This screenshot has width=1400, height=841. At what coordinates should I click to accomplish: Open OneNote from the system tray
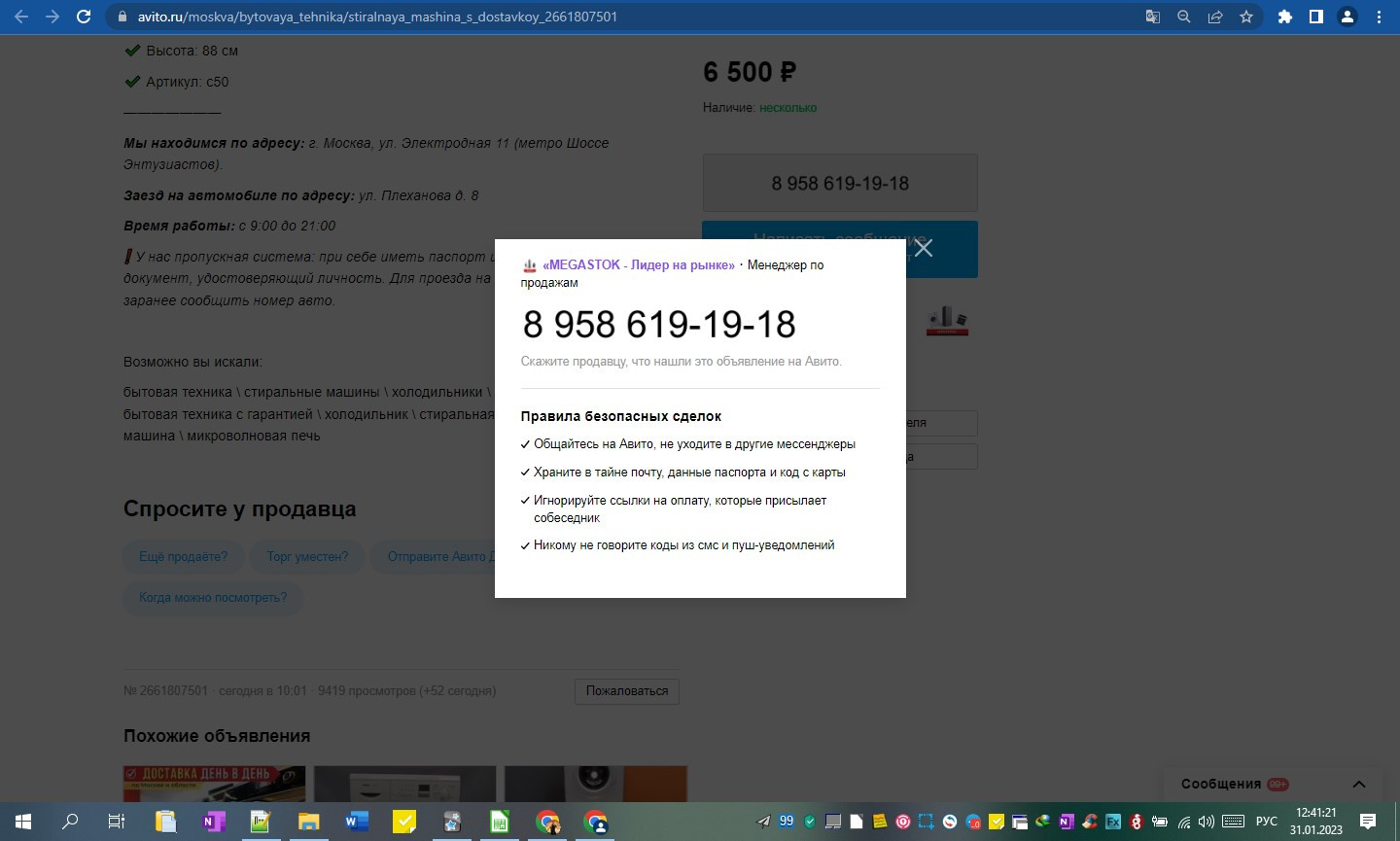point(1067,822)
